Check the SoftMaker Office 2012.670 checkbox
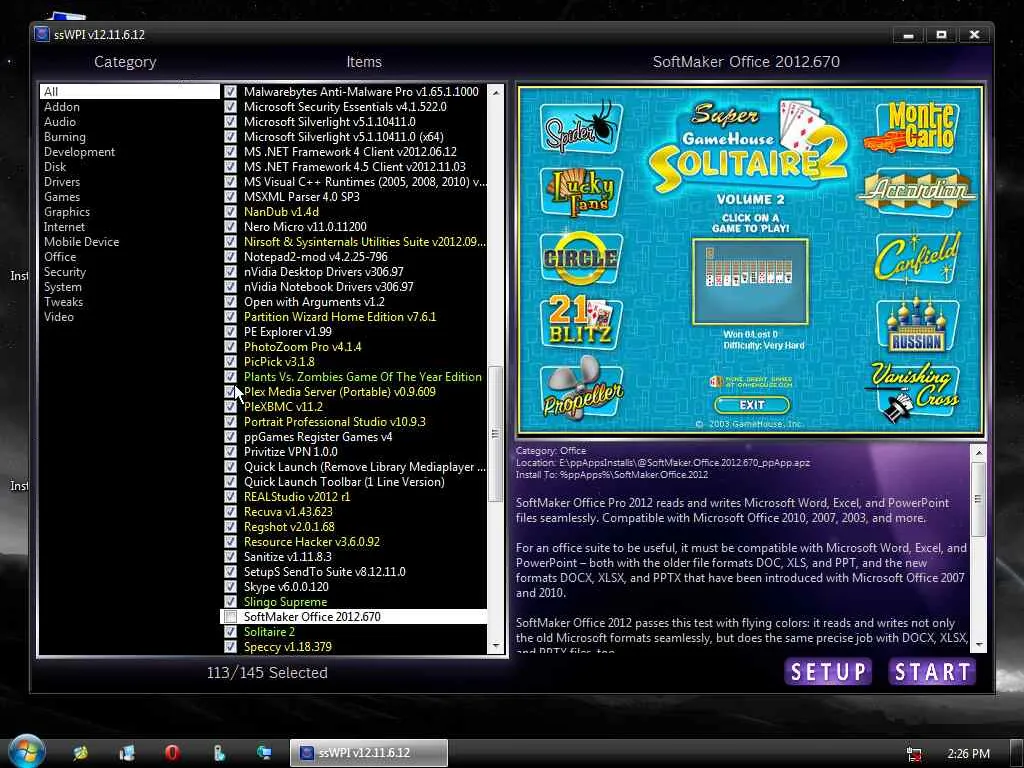Screen dimensions: 1024x768 pos(230,616)
